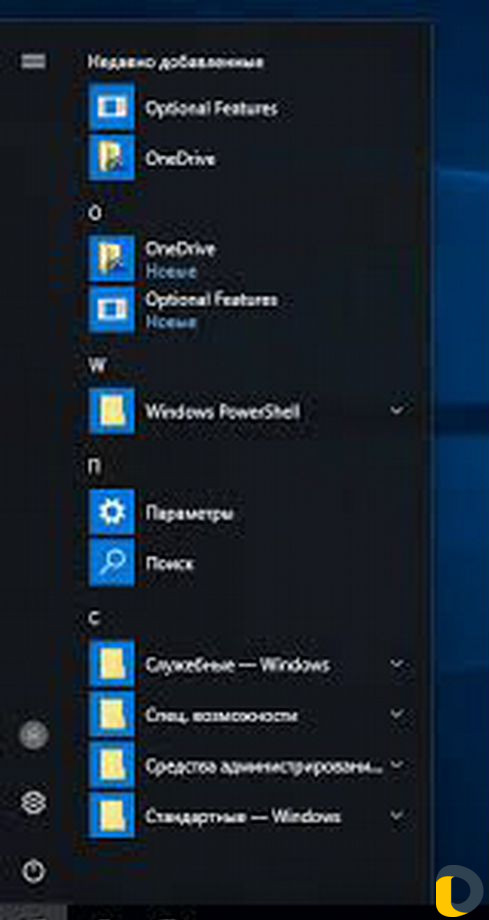
Task: Expand Средства администрирования folder chevron
Action: click(x=397, y=765)
